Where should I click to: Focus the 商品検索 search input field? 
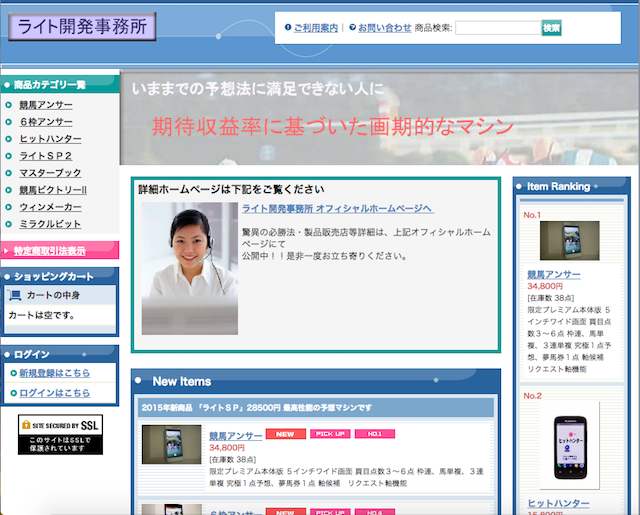tap(498, 28)
